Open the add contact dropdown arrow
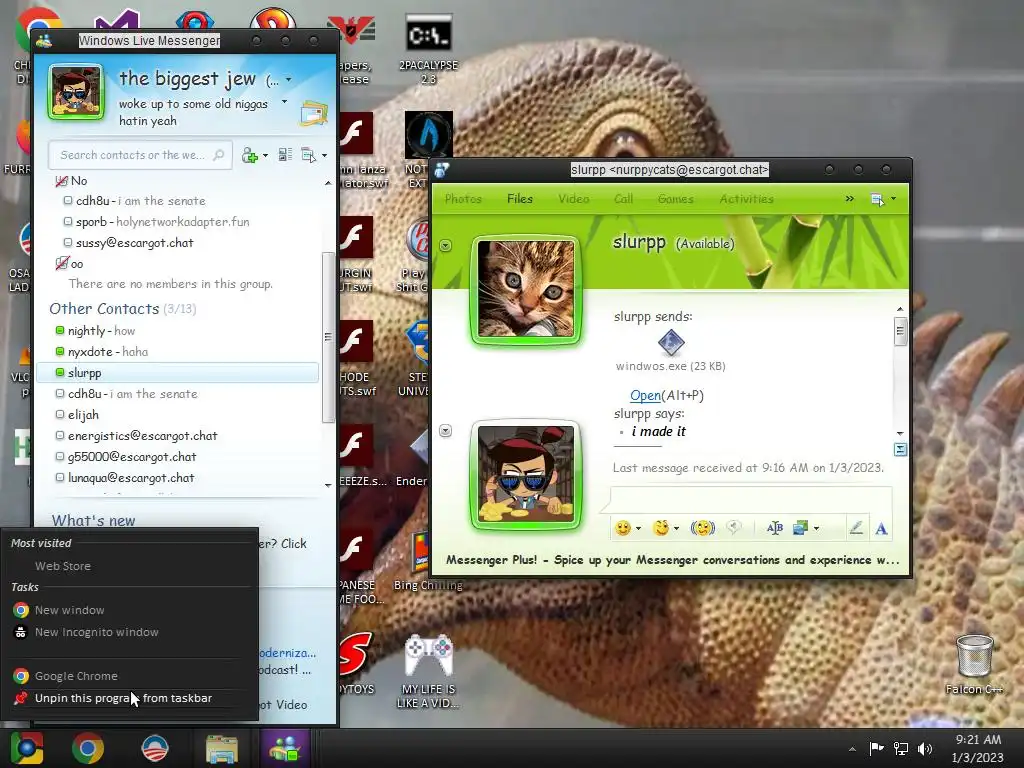This screenshot has height=768, width=1024. pyautogui.click(x=265, y=155)
